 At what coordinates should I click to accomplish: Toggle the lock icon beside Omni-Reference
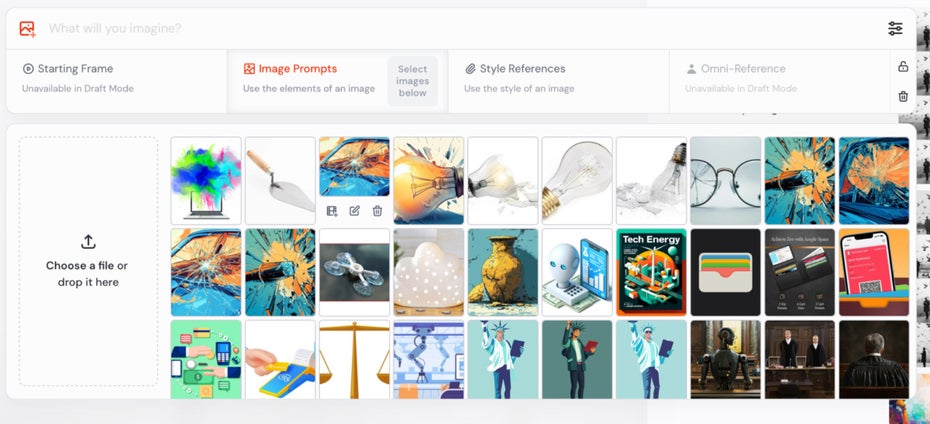pos(903,66)
